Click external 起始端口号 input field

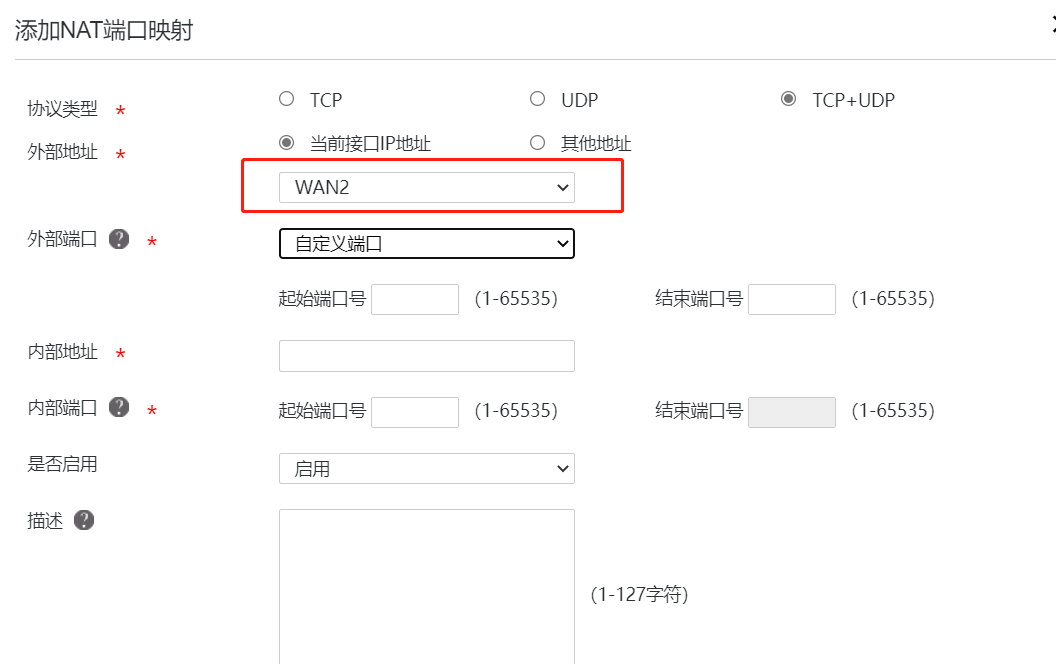tap(414, 299)
